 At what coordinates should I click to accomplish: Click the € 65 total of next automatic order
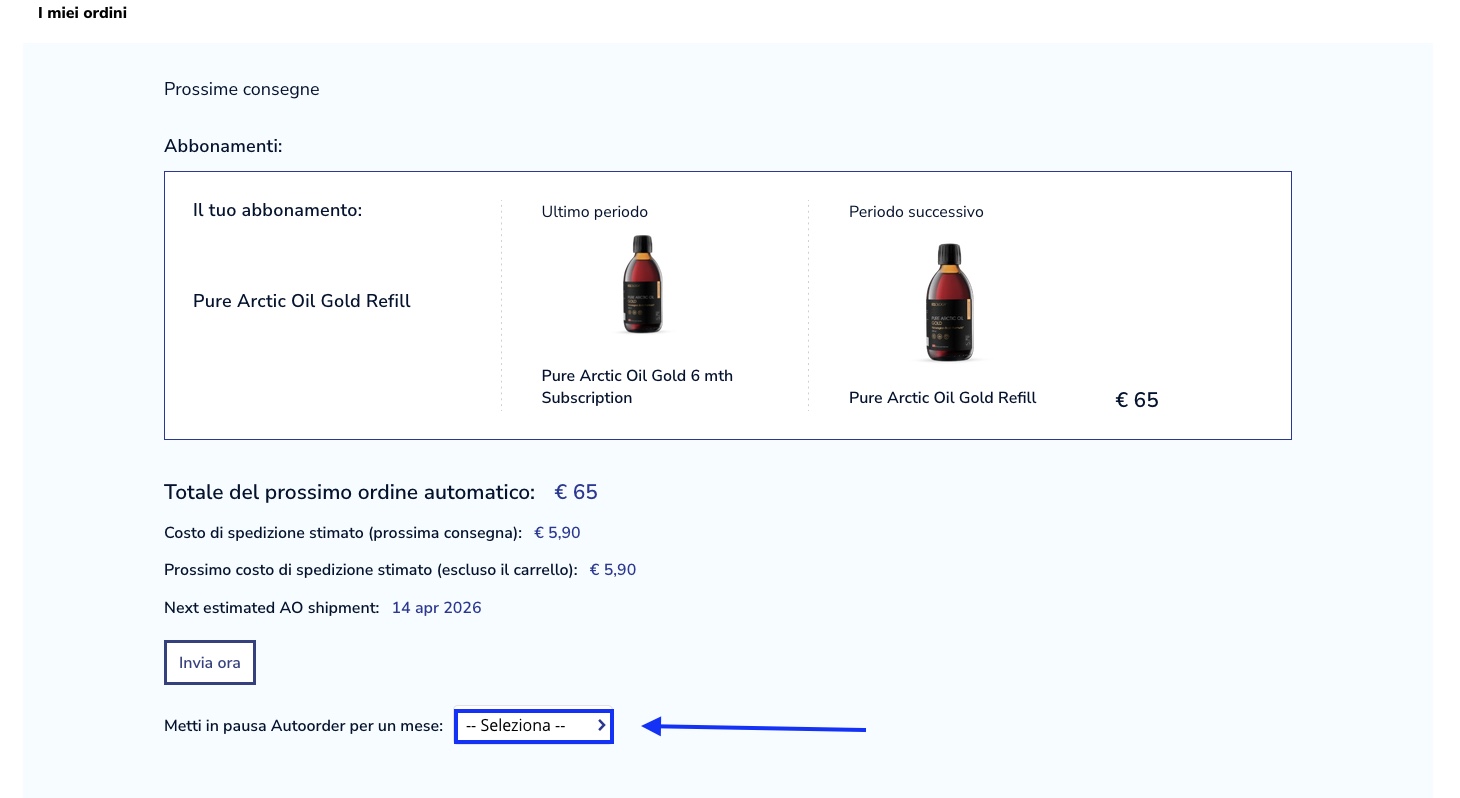[576, 492]
